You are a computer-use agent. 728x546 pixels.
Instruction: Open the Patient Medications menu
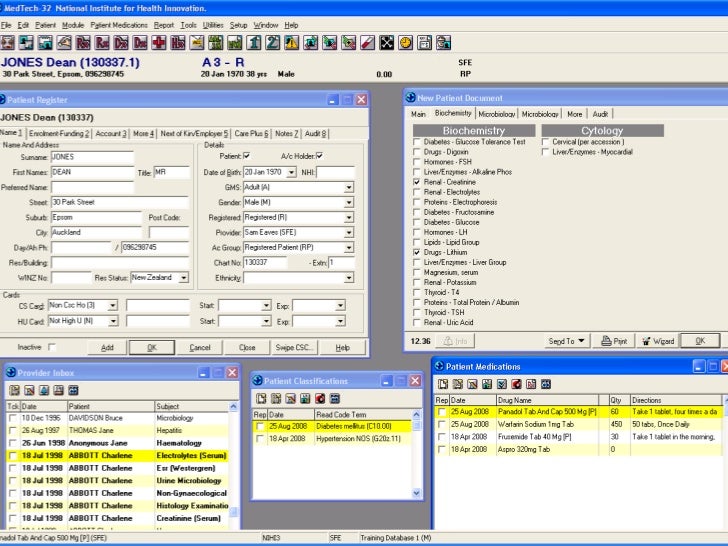[x=119, y=25]
